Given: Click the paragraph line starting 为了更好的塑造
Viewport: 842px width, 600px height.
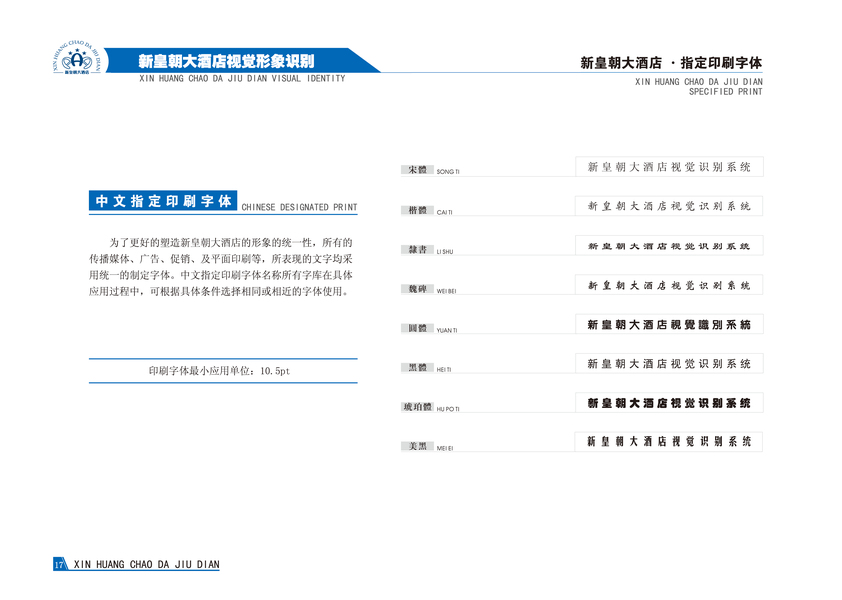Looking at the screenshot, I should (x=231, y=242).
